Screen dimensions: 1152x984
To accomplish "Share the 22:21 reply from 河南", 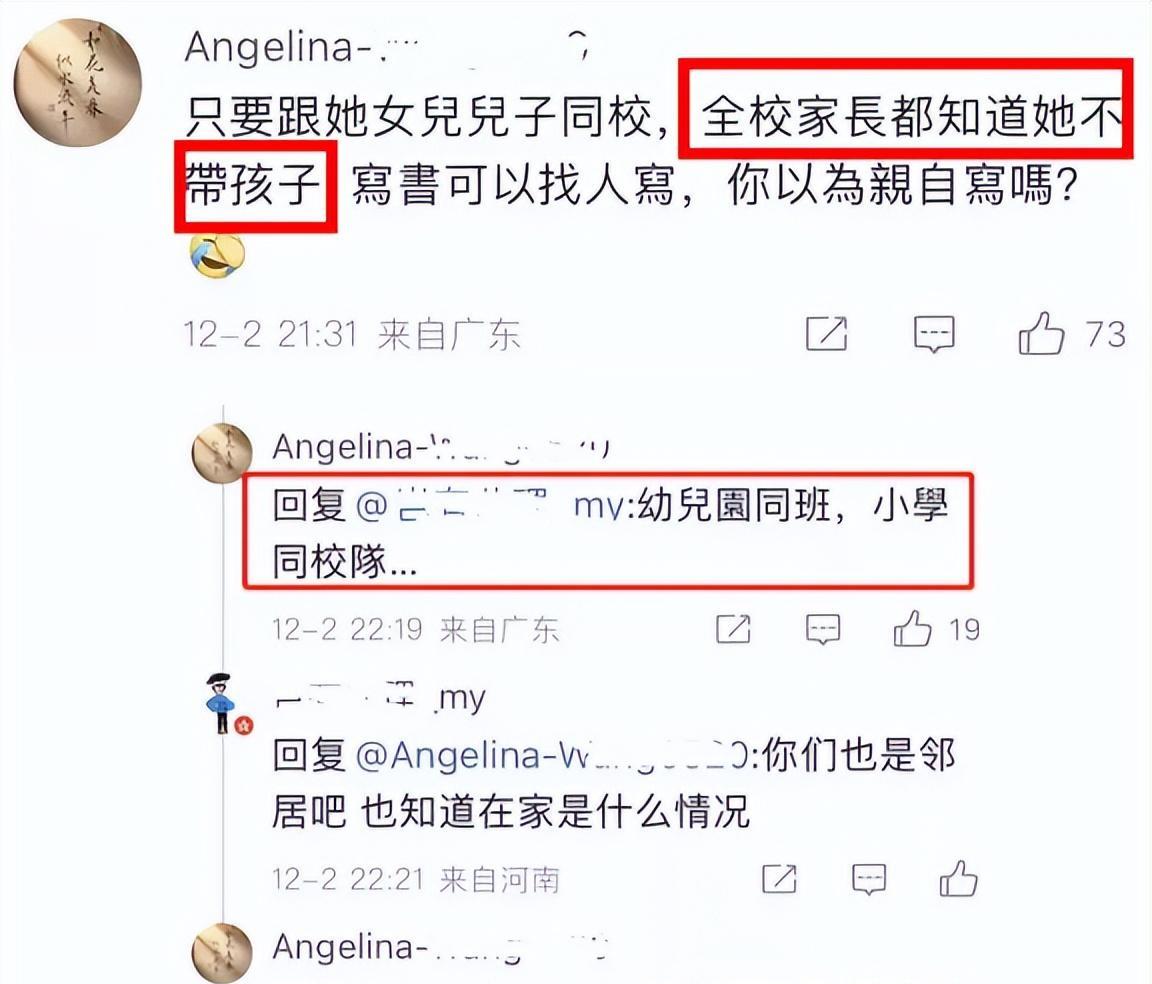I will (780, 879).
